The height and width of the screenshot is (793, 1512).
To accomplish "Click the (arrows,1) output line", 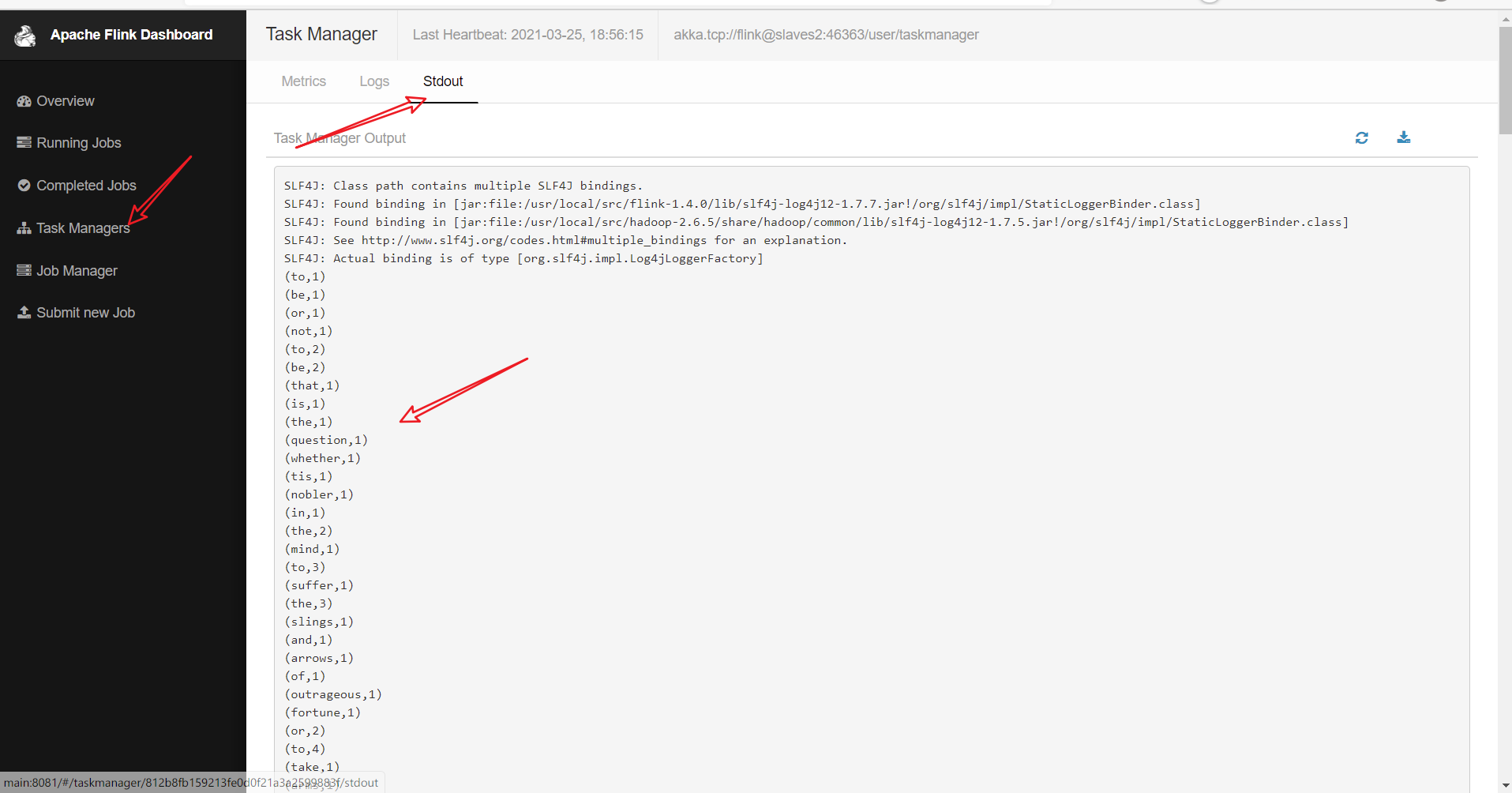I will 319,658.
